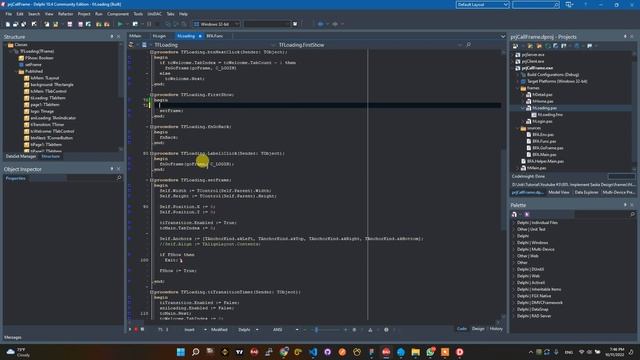Open the Messages panel at the bottom
The height and width of the screenshot is (360, 640).
click(13, 337)
